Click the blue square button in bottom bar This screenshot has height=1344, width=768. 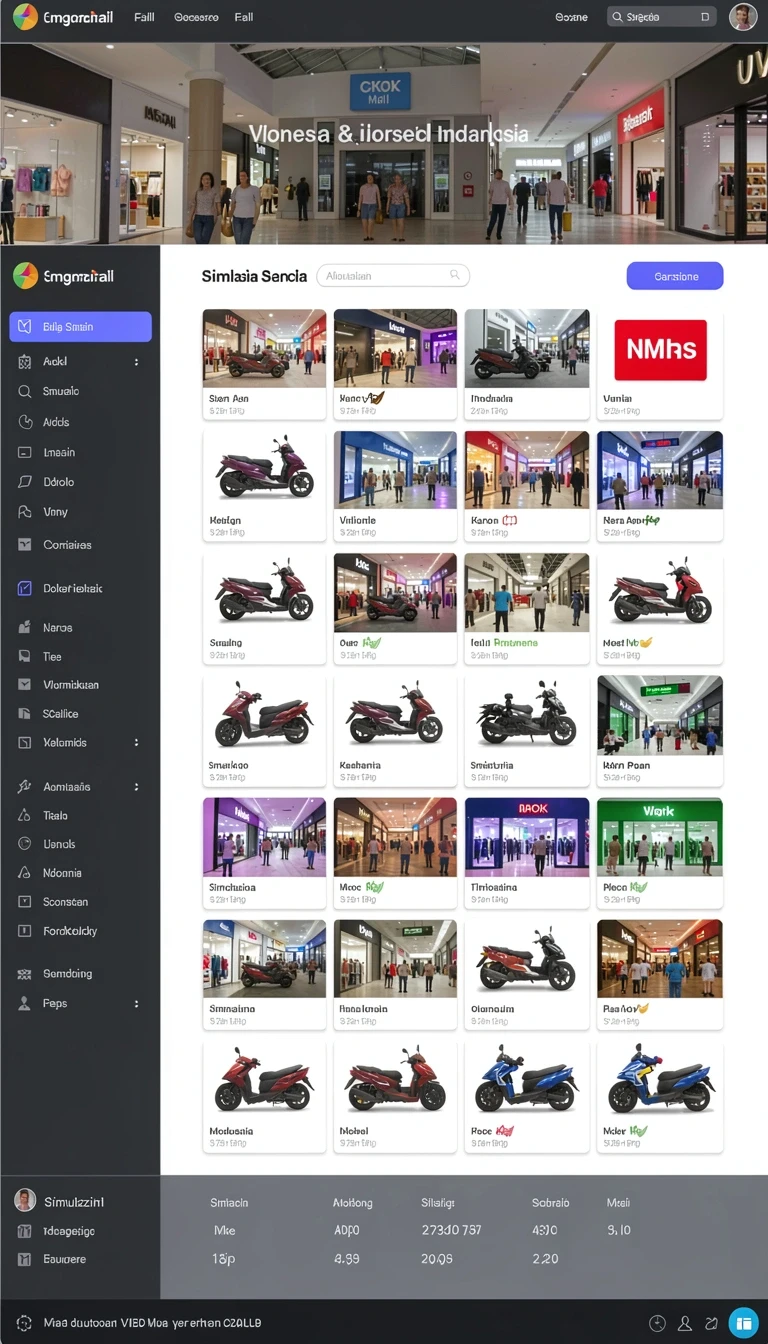click(x=743, y=1323)
